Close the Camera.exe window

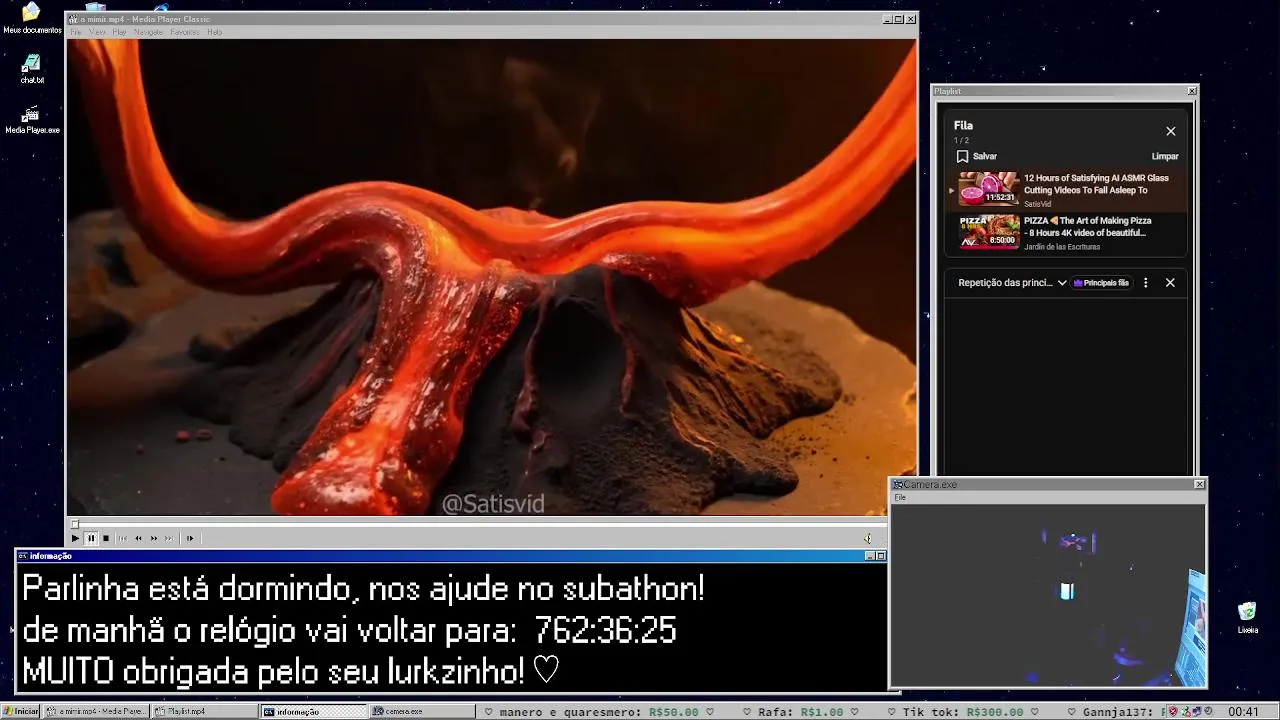(x=1200, y=485)
